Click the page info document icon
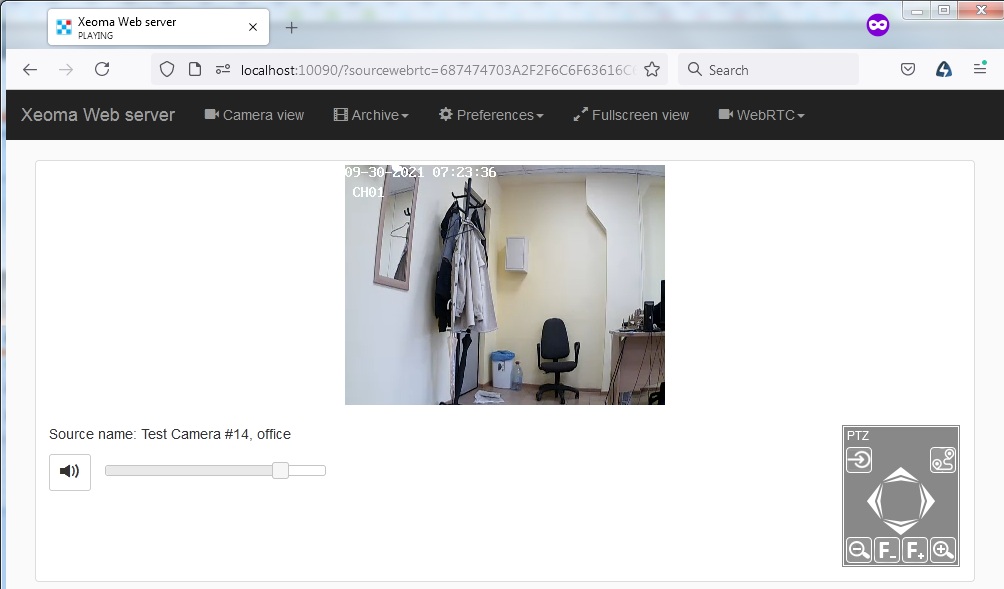The height and width of the screenshot is (589, 1004). (x=195, y=69)
